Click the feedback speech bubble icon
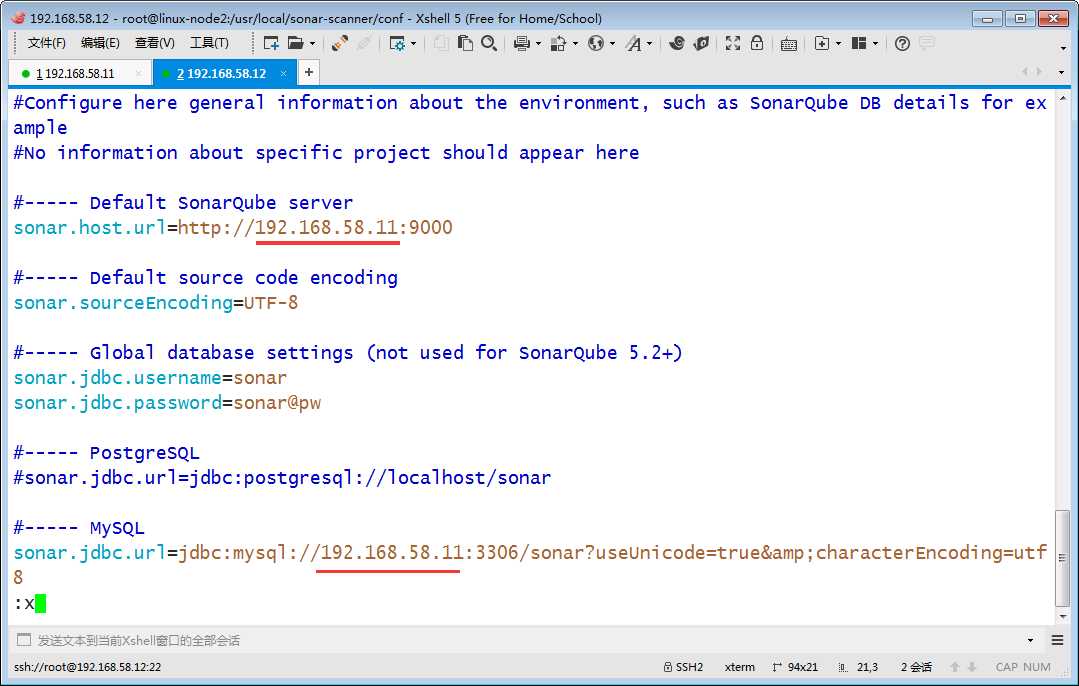1079x686 pixels. coord(927,43)
